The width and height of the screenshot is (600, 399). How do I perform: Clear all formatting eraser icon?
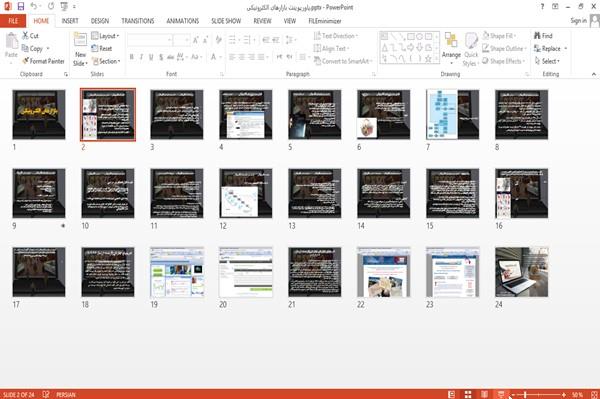pos(218,40)
